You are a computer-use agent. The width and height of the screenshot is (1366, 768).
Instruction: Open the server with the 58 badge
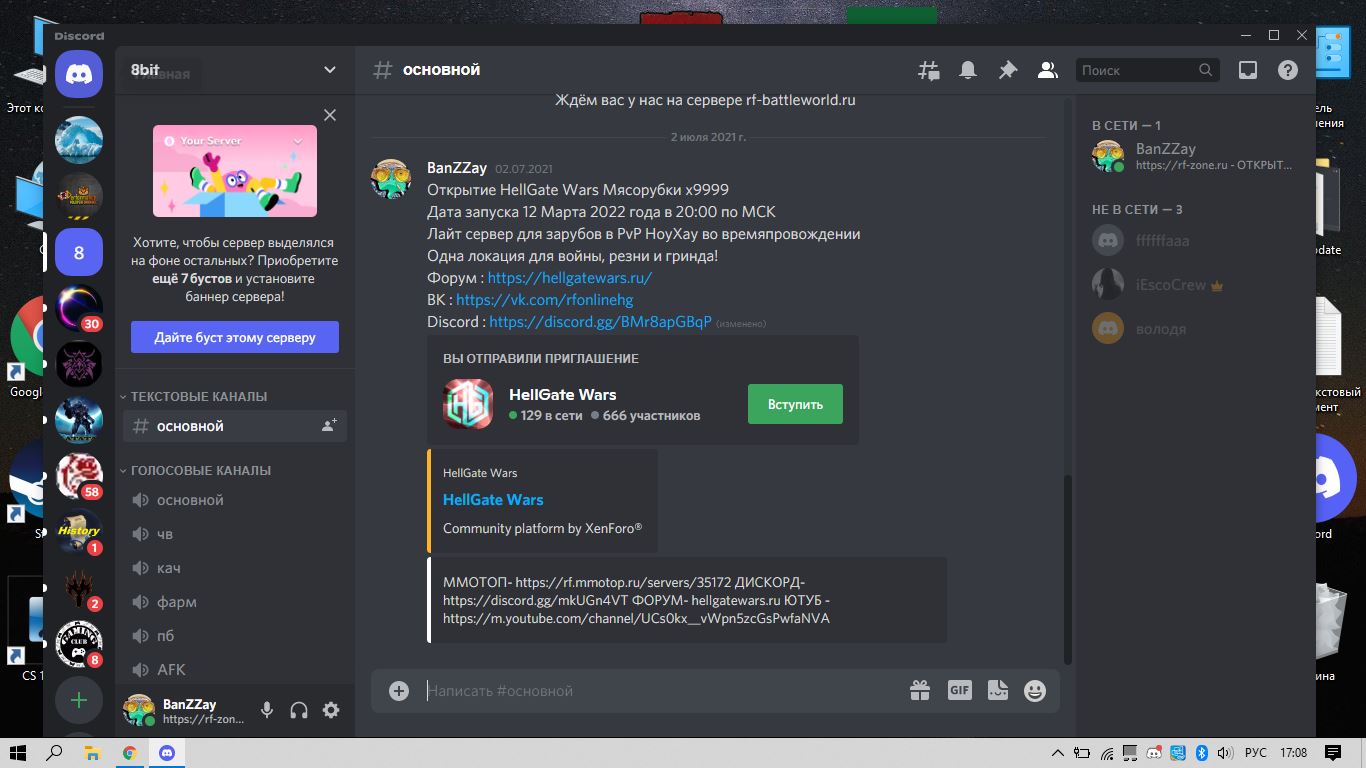pos(79,476)
